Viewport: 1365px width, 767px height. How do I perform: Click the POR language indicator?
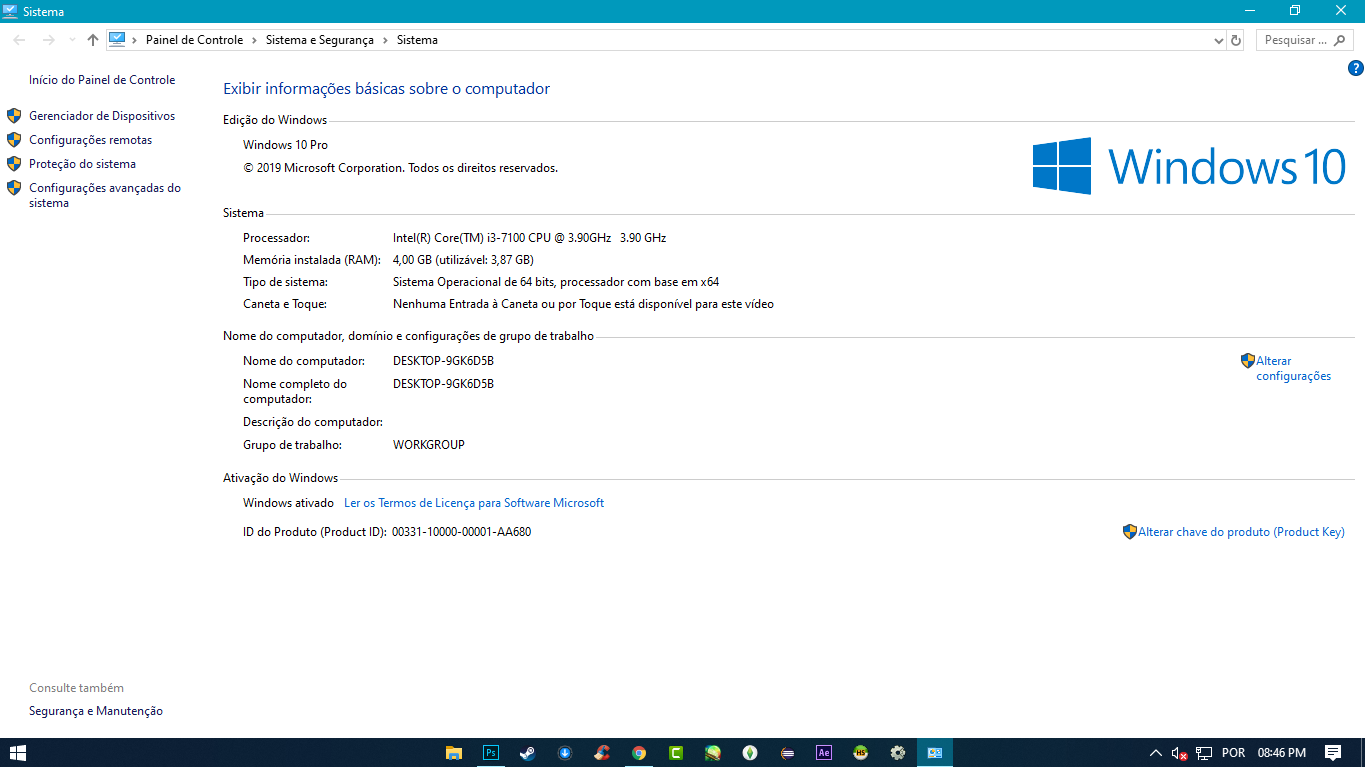[x=1234, y=753]
